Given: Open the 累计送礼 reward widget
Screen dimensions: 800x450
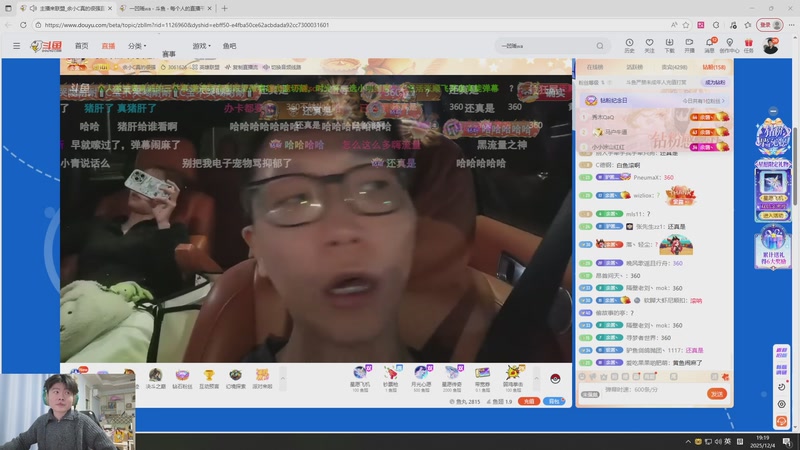Looking at the screenshot, I should click(772, 247).
